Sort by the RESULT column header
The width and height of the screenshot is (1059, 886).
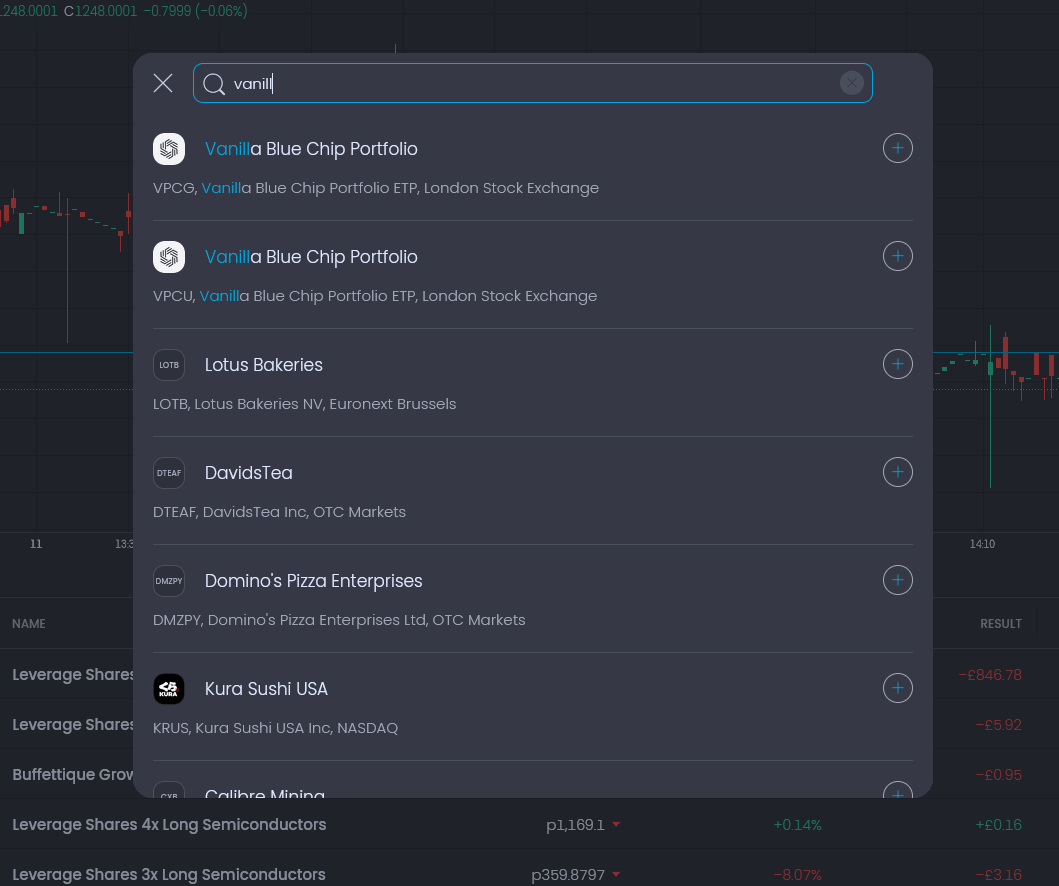(x=1000, y=623)
